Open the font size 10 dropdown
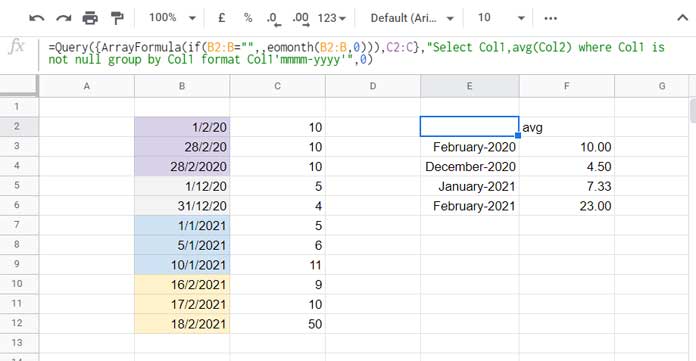696x361 pixels. pos(501,18)
